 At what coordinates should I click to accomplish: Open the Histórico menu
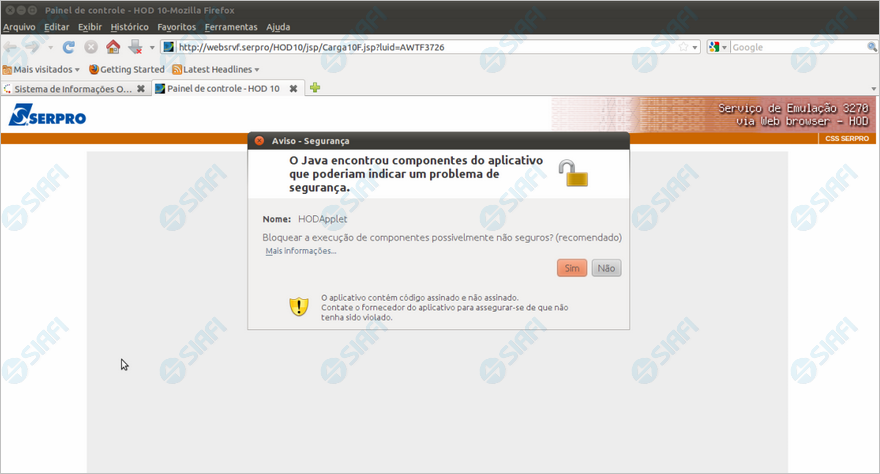[x=130, y=27]
